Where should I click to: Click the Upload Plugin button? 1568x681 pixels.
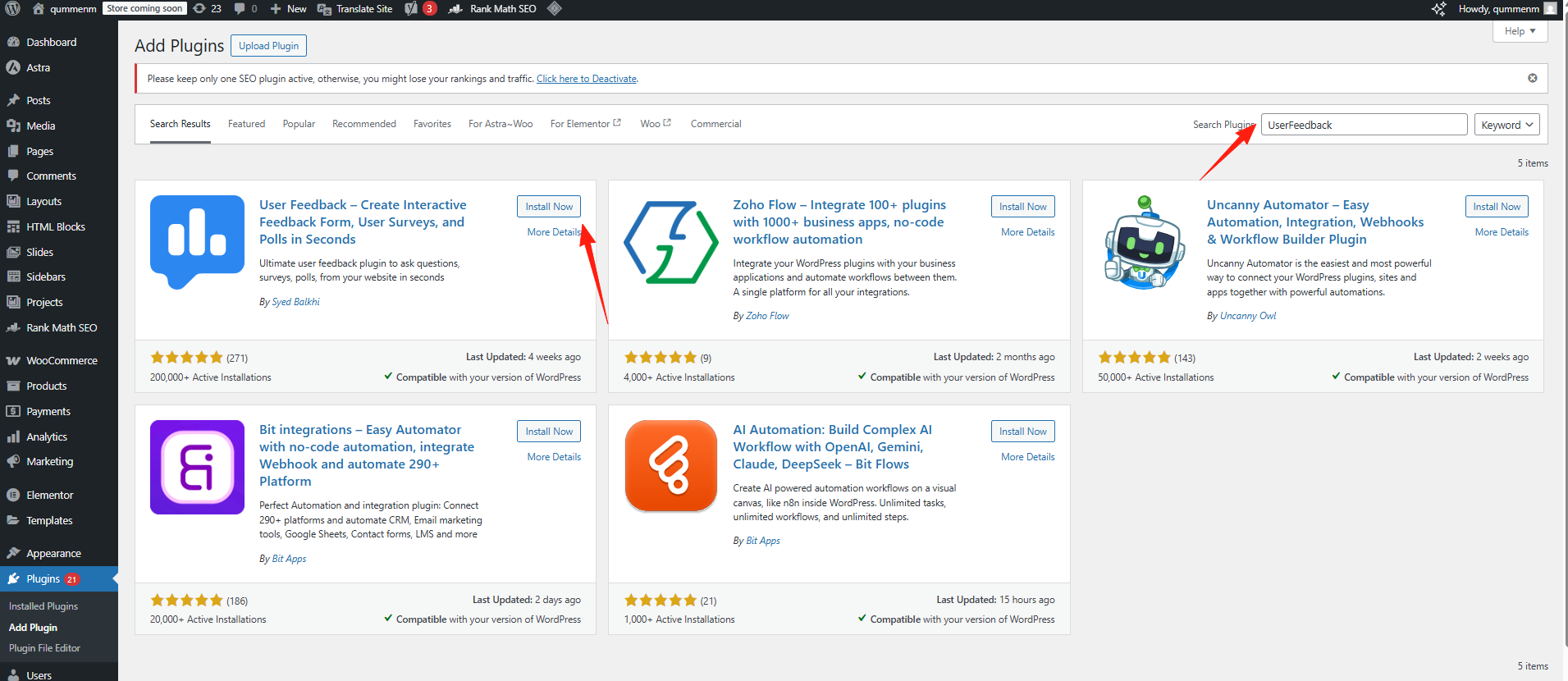pos(268,46)
